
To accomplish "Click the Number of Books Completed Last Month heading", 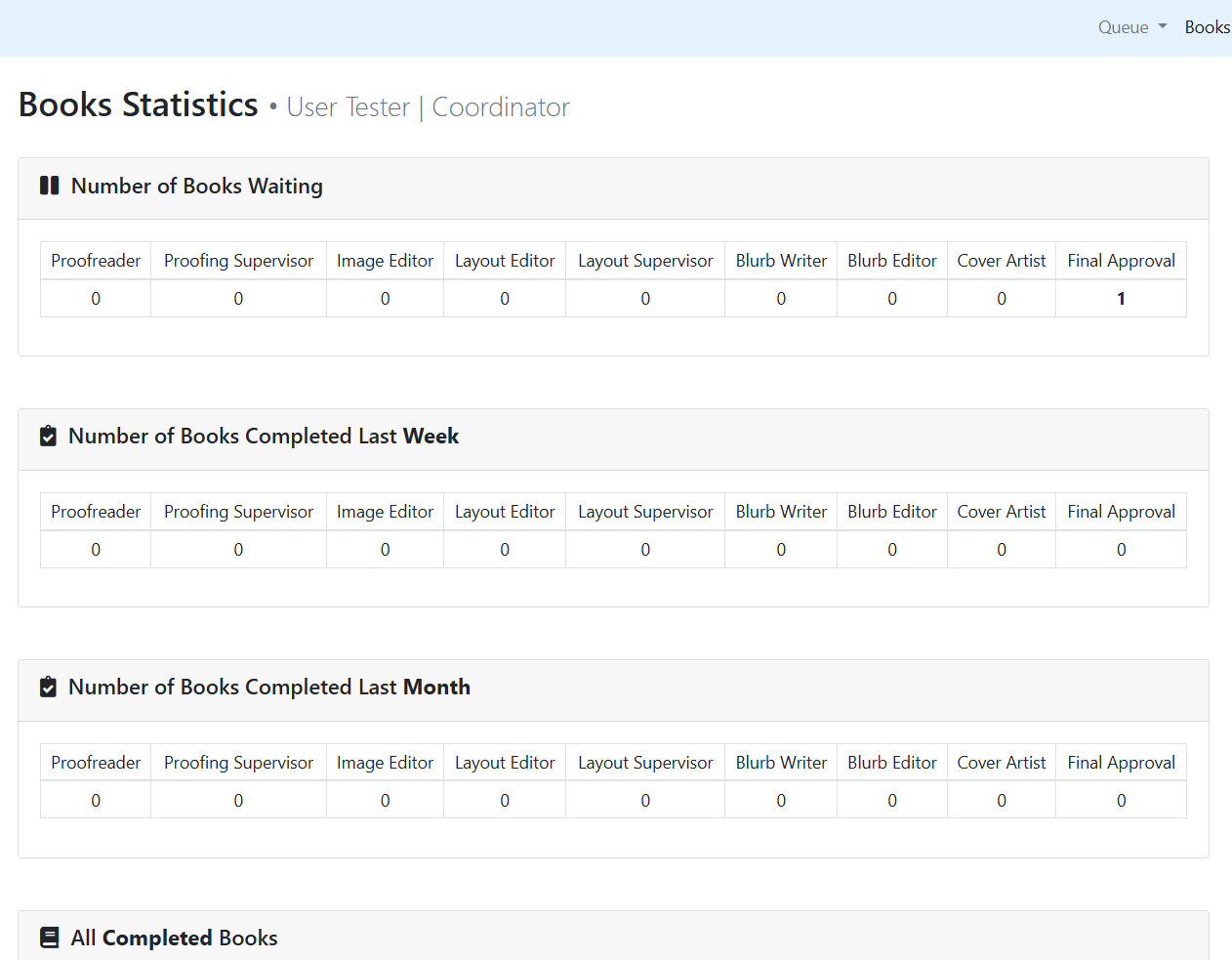I will tap(268, 688).
